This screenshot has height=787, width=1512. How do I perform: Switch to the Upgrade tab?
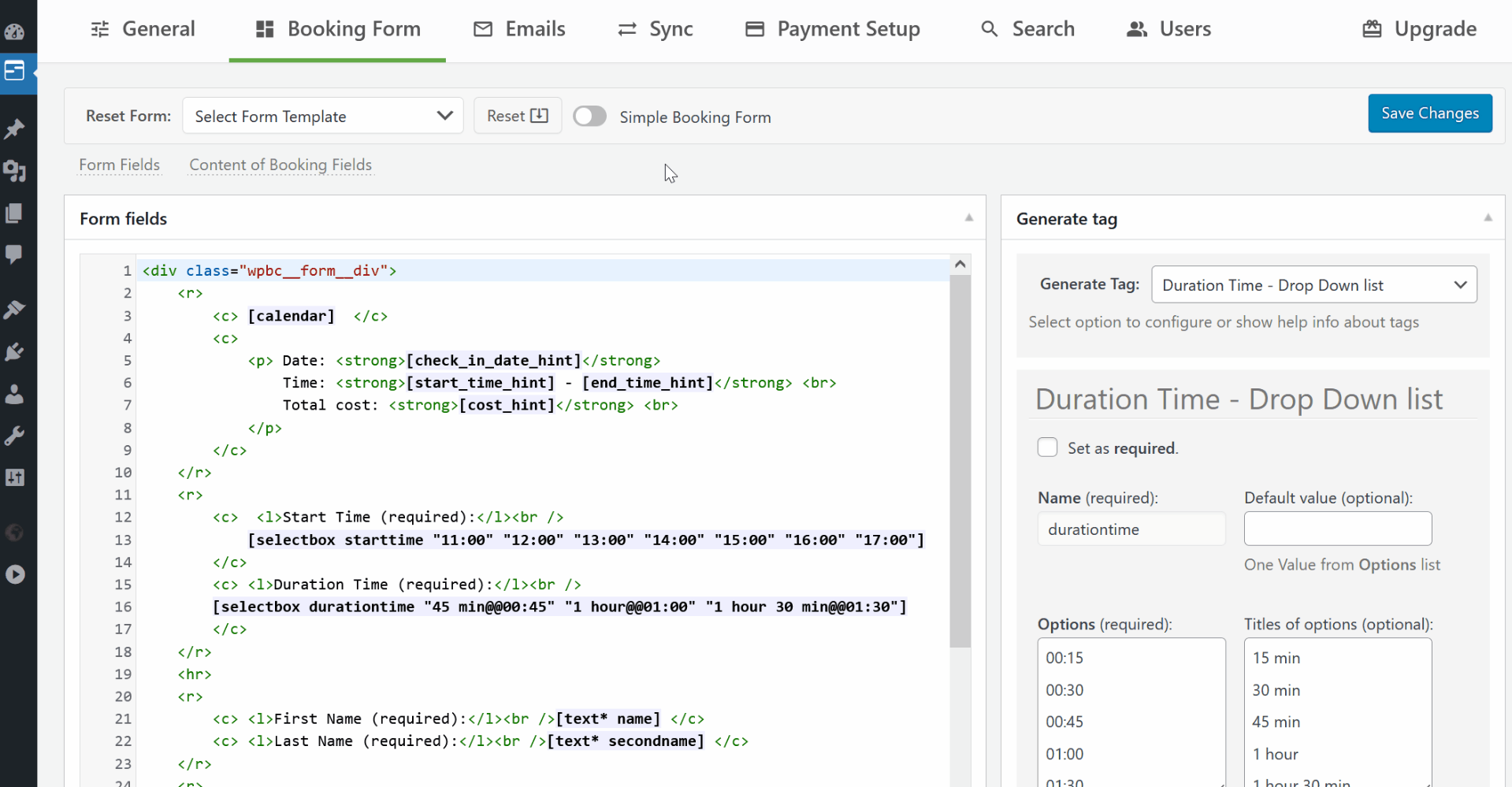click(x=1420, y=29)
